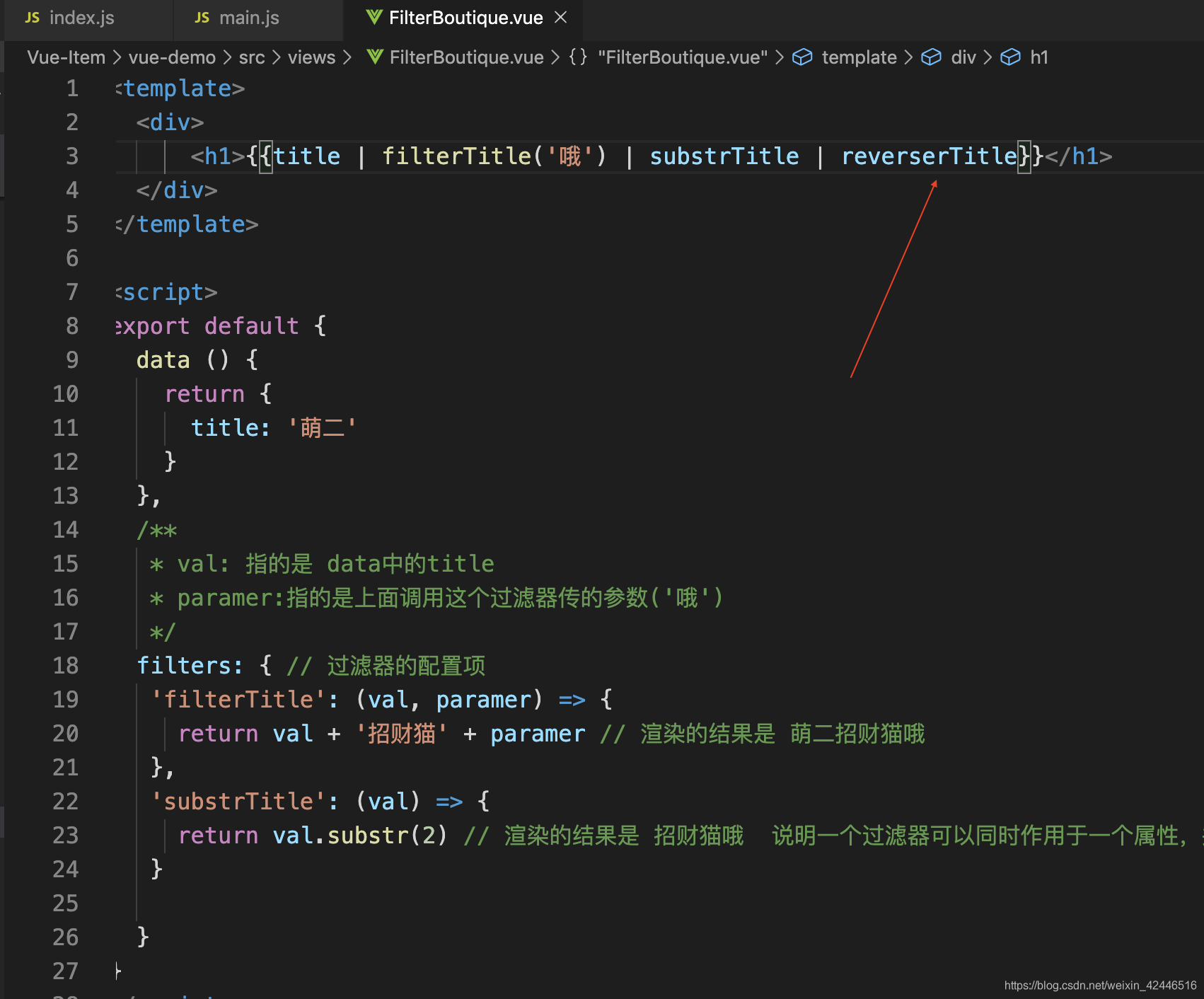Screen dimensions: 1204x999
Task: Open "FilterBoutique.vue" symbol breadcrumb
Action: (683, 57)
